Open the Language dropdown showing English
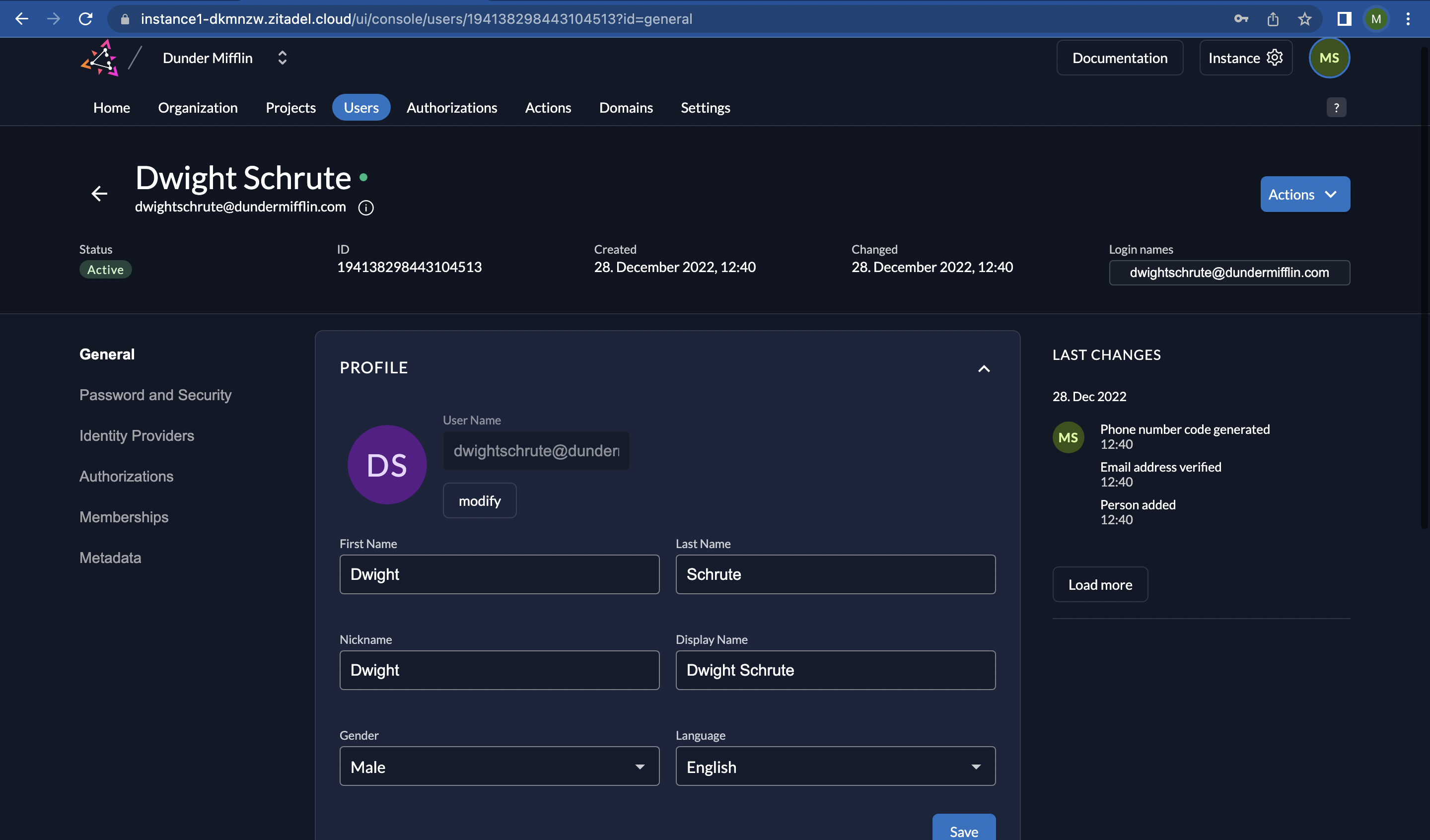Screen dimensions: 1430x840 (x=835, y=766)
